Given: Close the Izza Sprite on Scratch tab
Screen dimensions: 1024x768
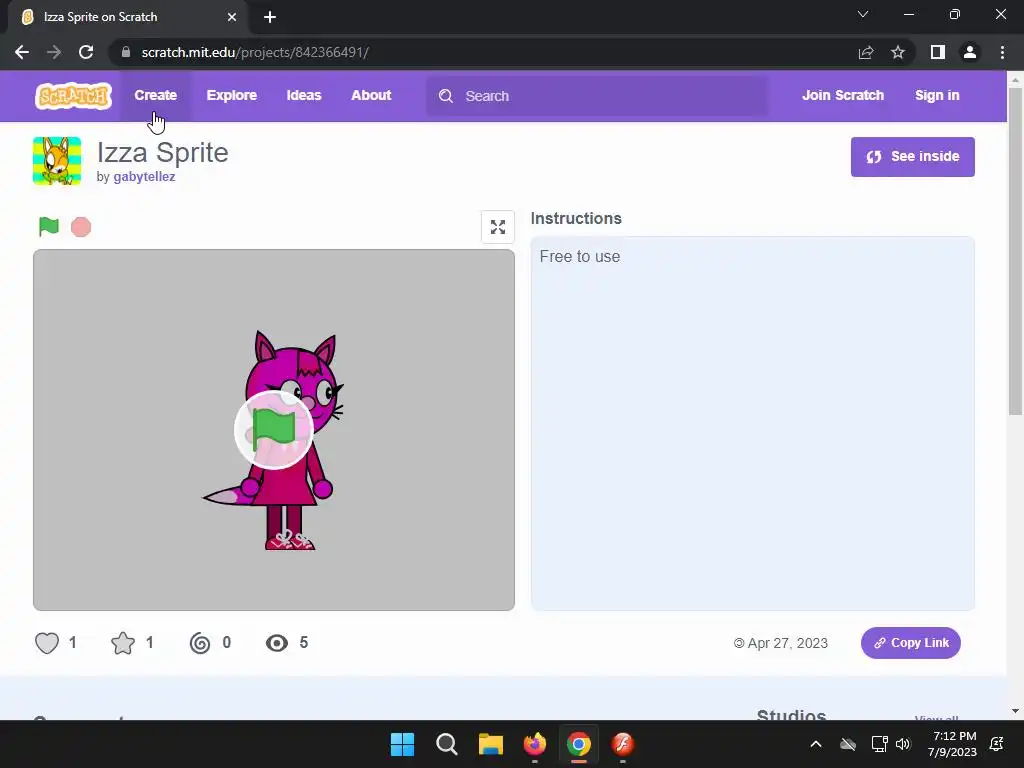Looking at the screenshot, I should pyautogui.click(x=232, y=17).
